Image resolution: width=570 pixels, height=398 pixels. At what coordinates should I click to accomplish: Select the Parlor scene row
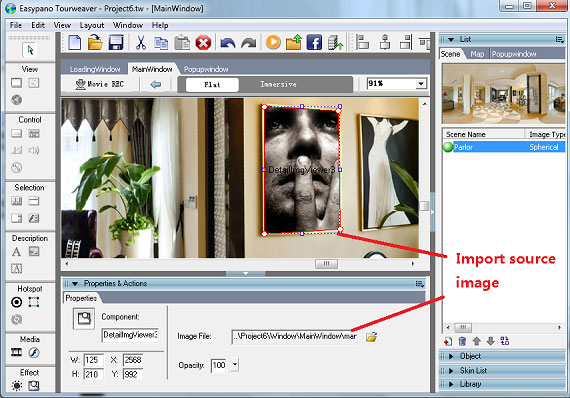503,147
